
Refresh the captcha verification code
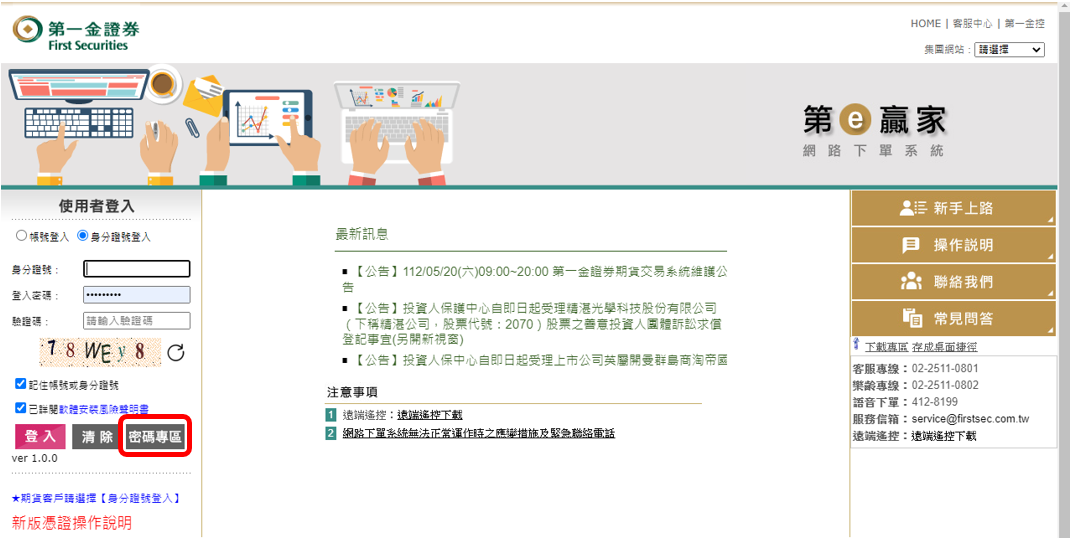176,352
